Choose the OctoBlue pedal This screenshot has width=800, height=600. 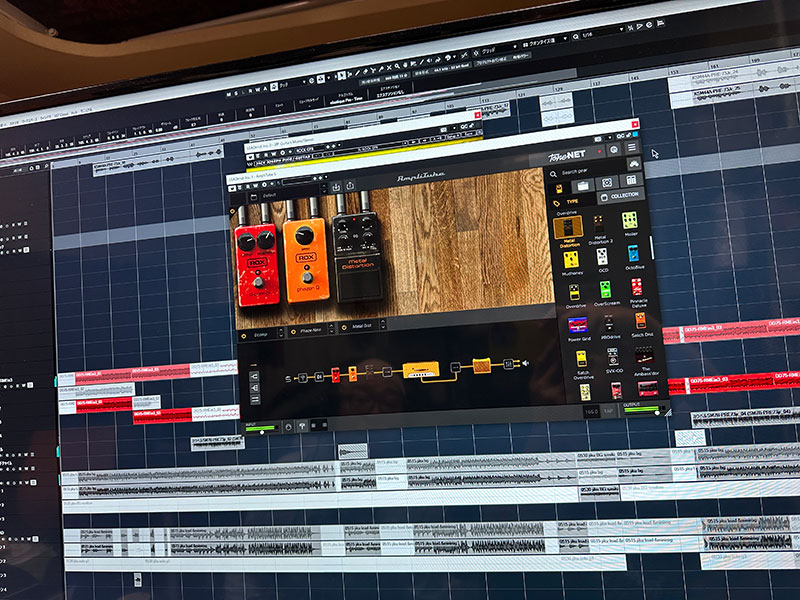(x=633, y=255)
